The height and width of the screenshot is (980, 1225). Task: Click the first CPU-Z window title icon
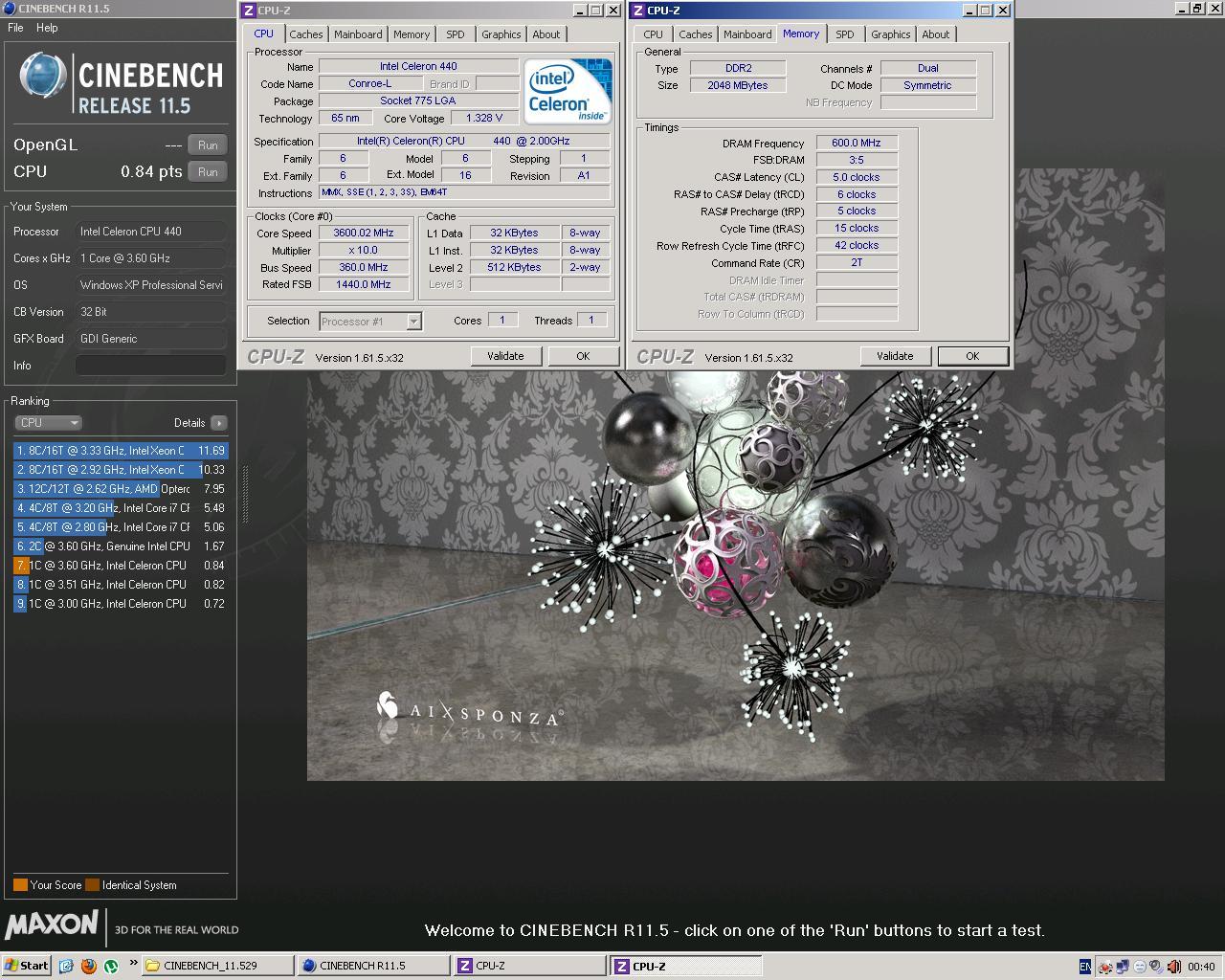pyautogui.click(x=249, y=11)
